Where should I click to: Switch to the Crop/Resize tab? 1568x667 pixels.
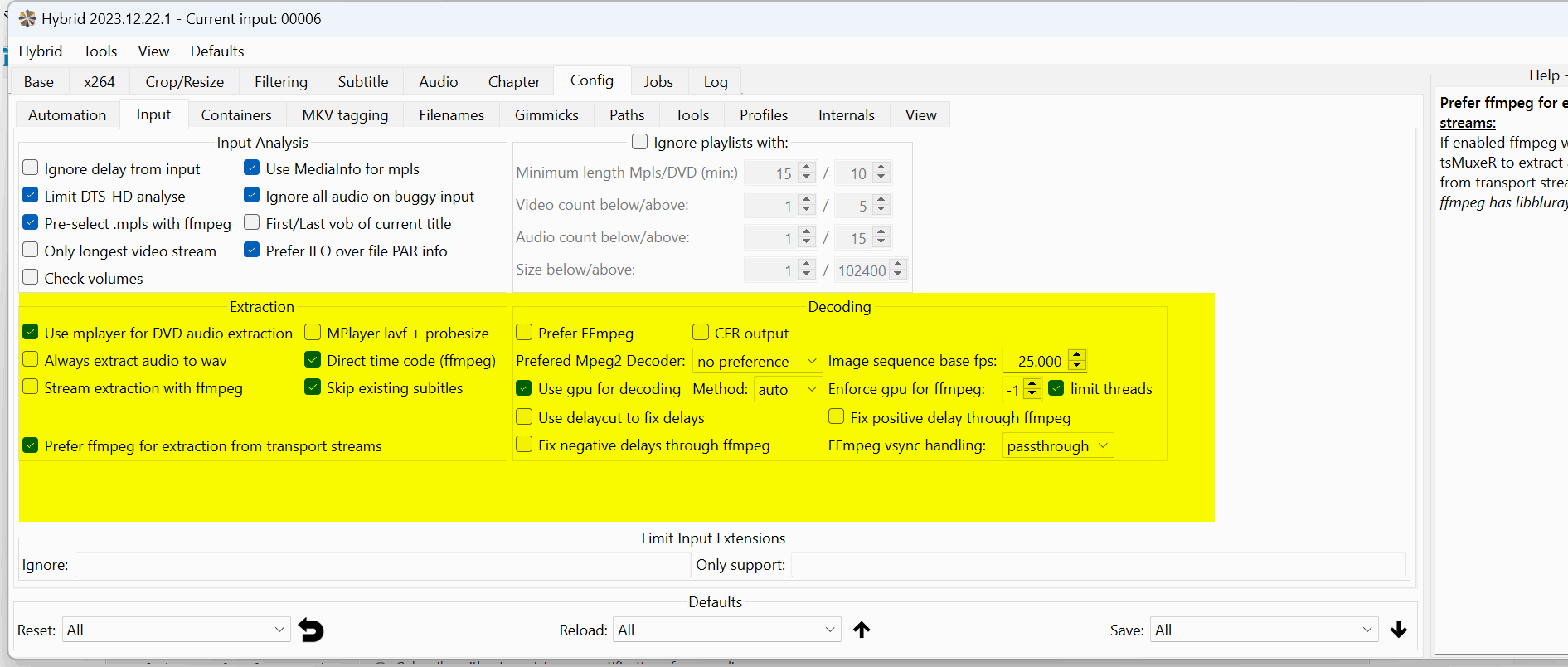[x=185, y=82]
